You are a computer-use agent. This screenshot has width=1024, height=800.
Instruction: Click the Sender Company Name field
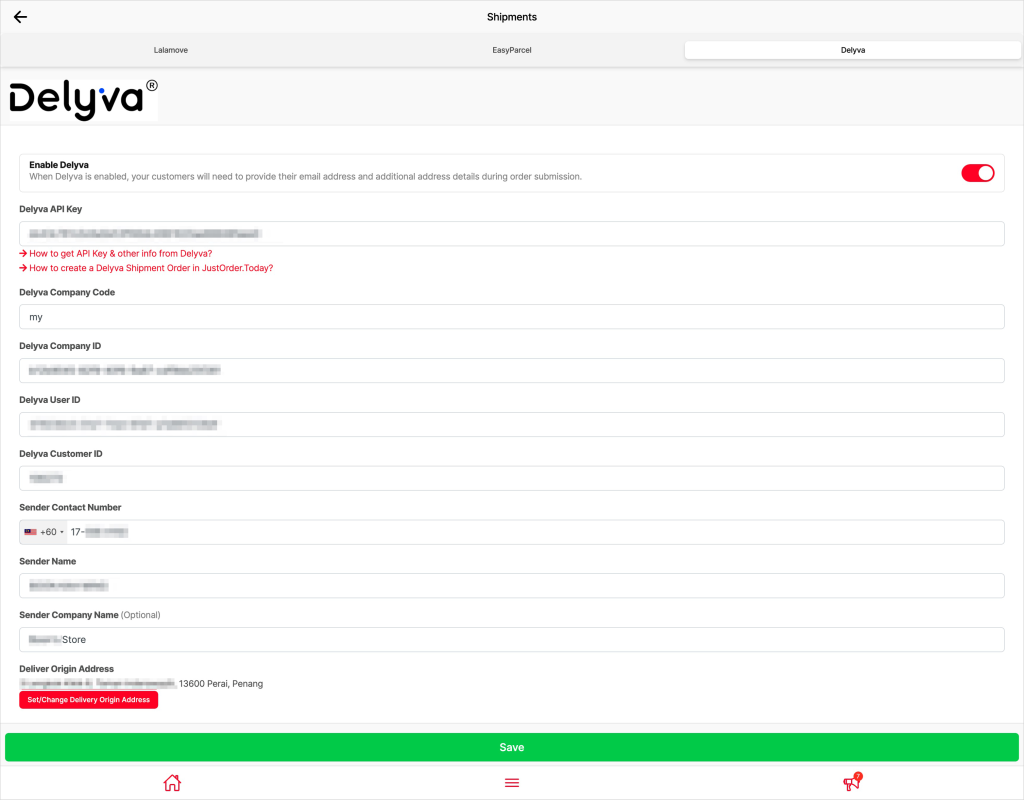coord(512,639)
